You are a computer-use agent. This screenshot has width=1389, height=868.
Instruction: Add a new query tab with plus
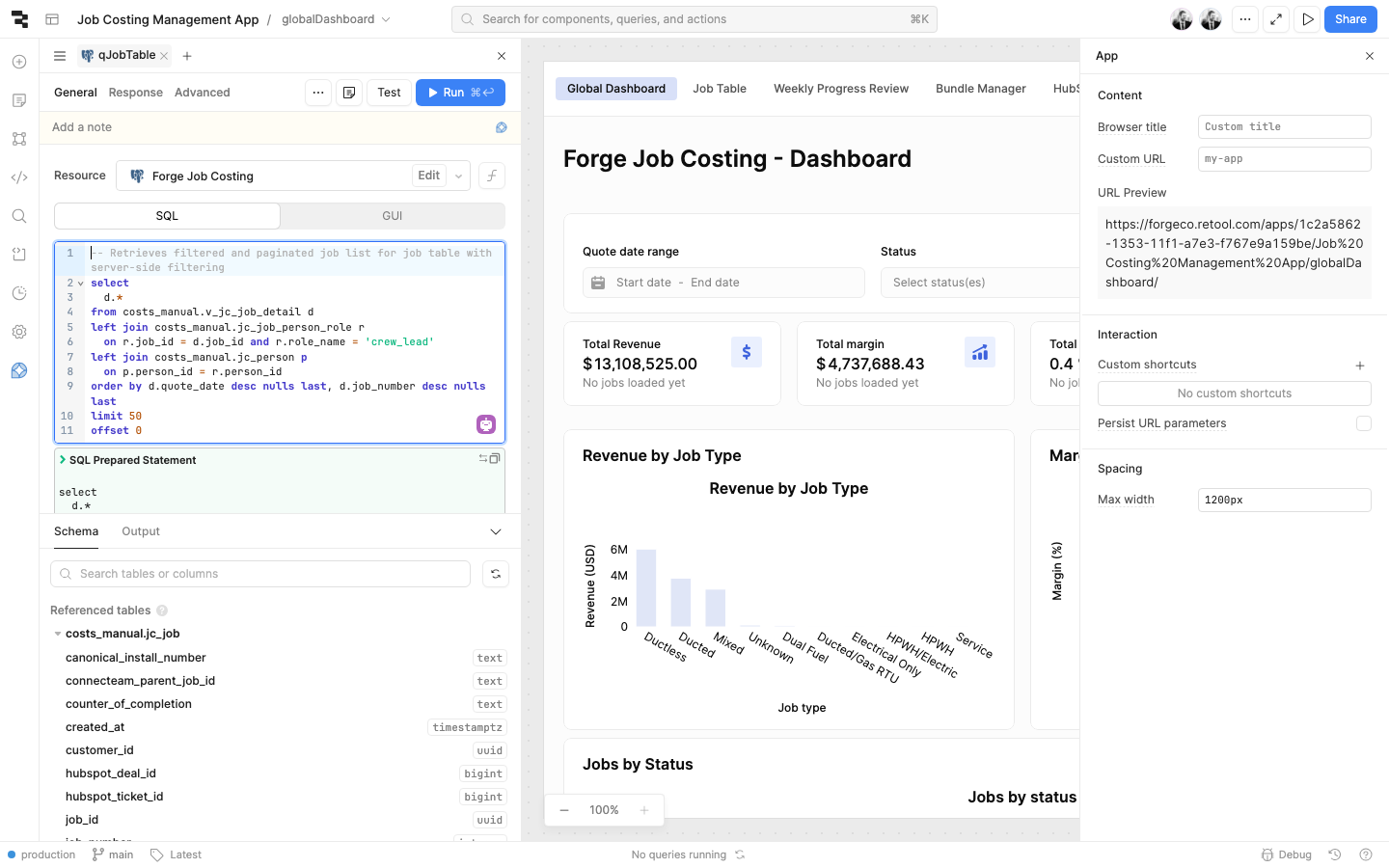pyautogui.click(x=187, y=56)
